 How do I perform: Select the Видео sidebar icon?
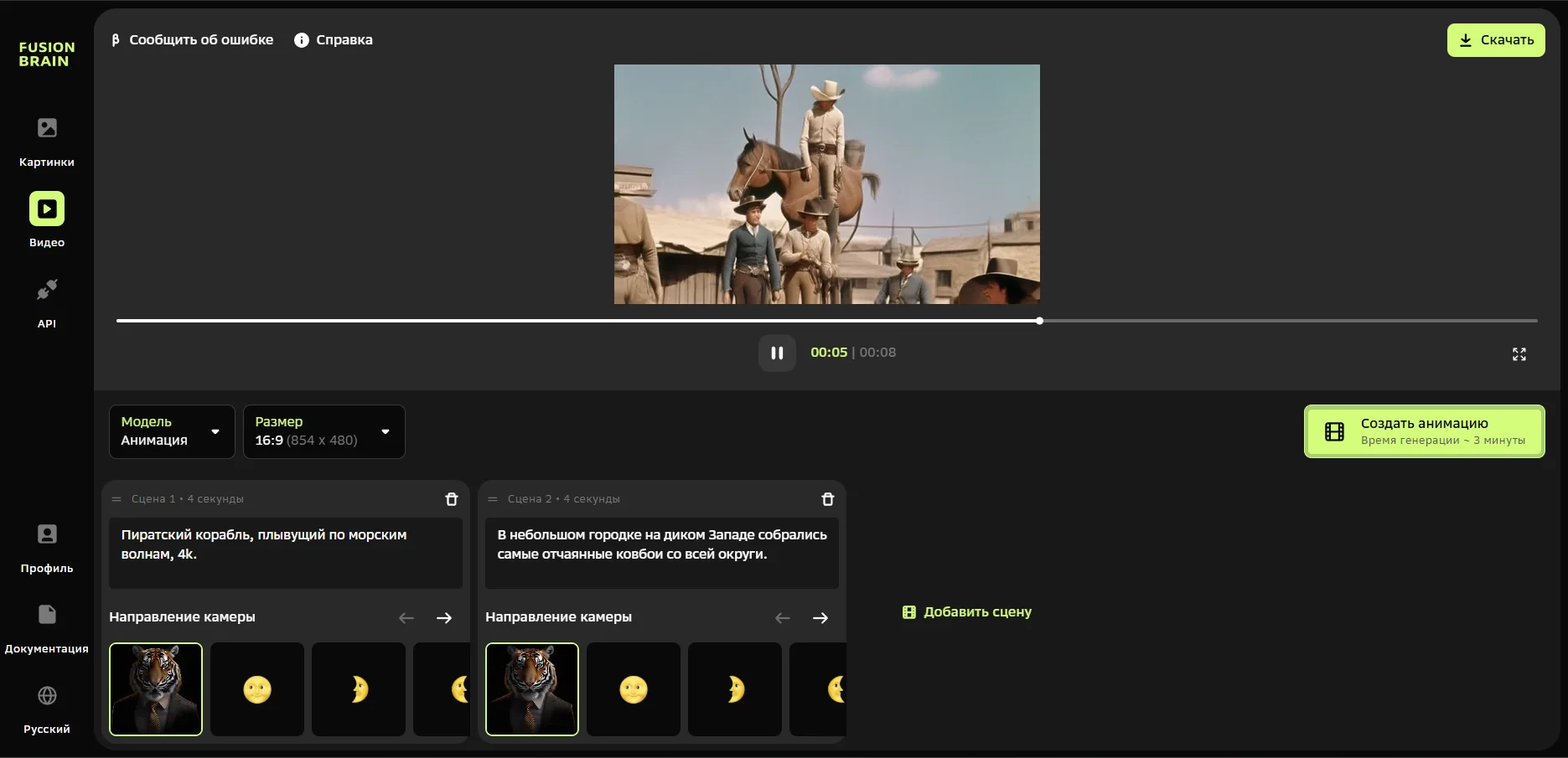point(47,209)
